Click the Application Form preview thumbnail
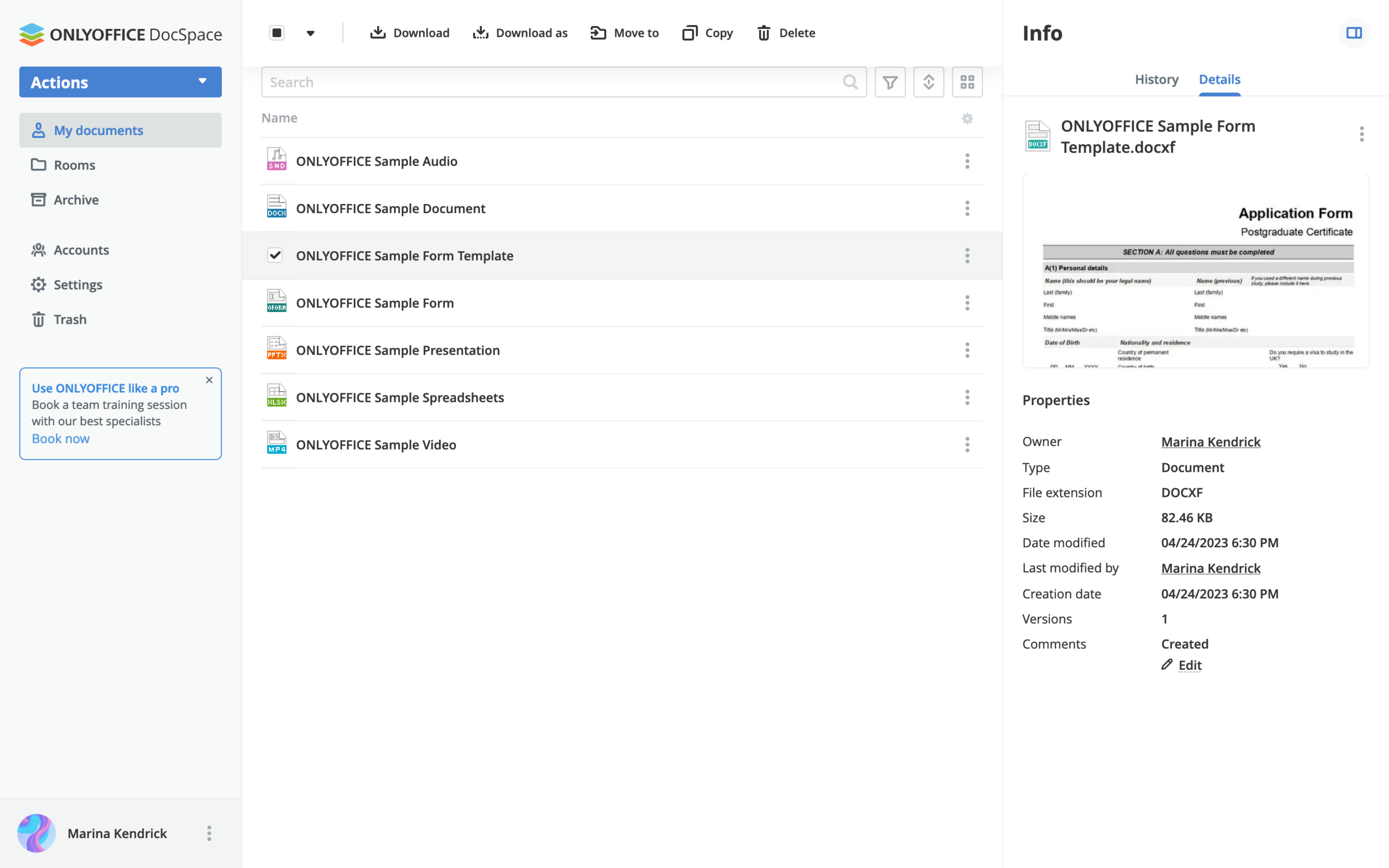Image resolution: width=1389 pixels, height=868 pixels. click(1196, 272)
